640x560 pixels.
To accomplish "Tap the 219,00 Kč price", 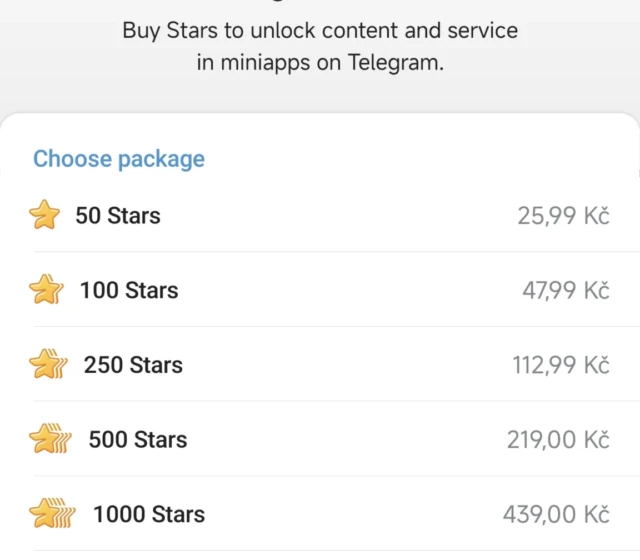I will coord(557,439).
